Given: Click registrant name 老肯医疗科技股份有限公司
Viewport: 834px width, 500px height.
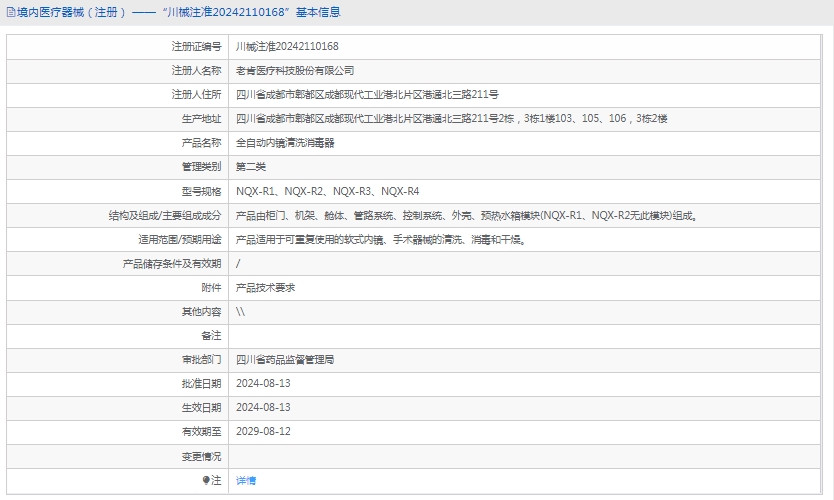Looking at the screenshot, I should [x=294, y=71].
